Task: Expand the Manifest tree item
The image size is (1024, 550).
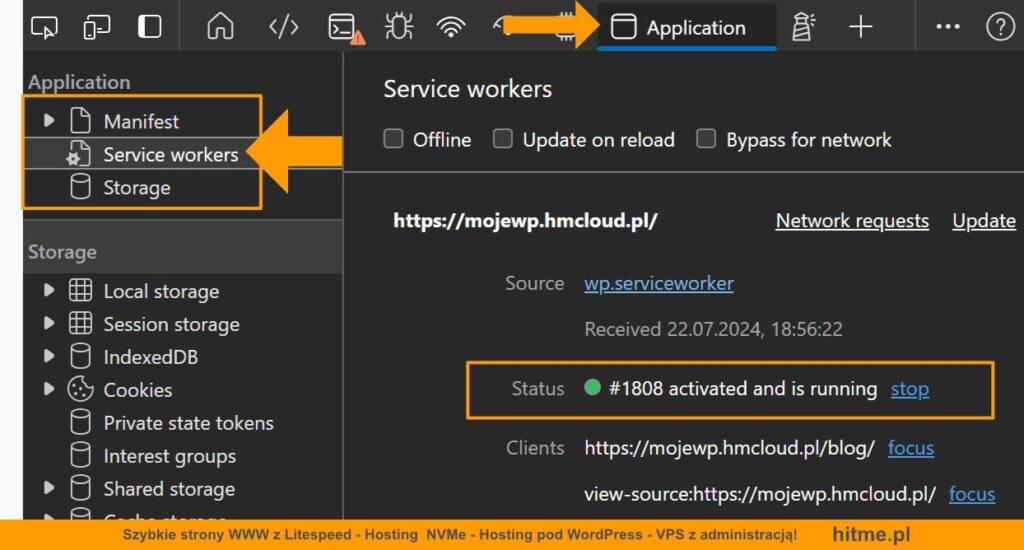Action: coord(49,121)
